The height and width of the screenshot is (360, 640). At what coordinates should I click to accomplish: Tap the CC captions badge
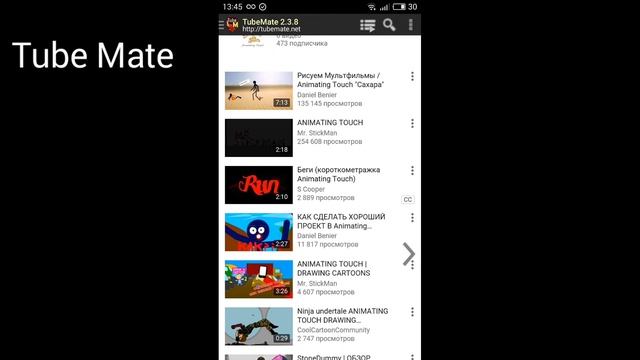click(408, 200)
